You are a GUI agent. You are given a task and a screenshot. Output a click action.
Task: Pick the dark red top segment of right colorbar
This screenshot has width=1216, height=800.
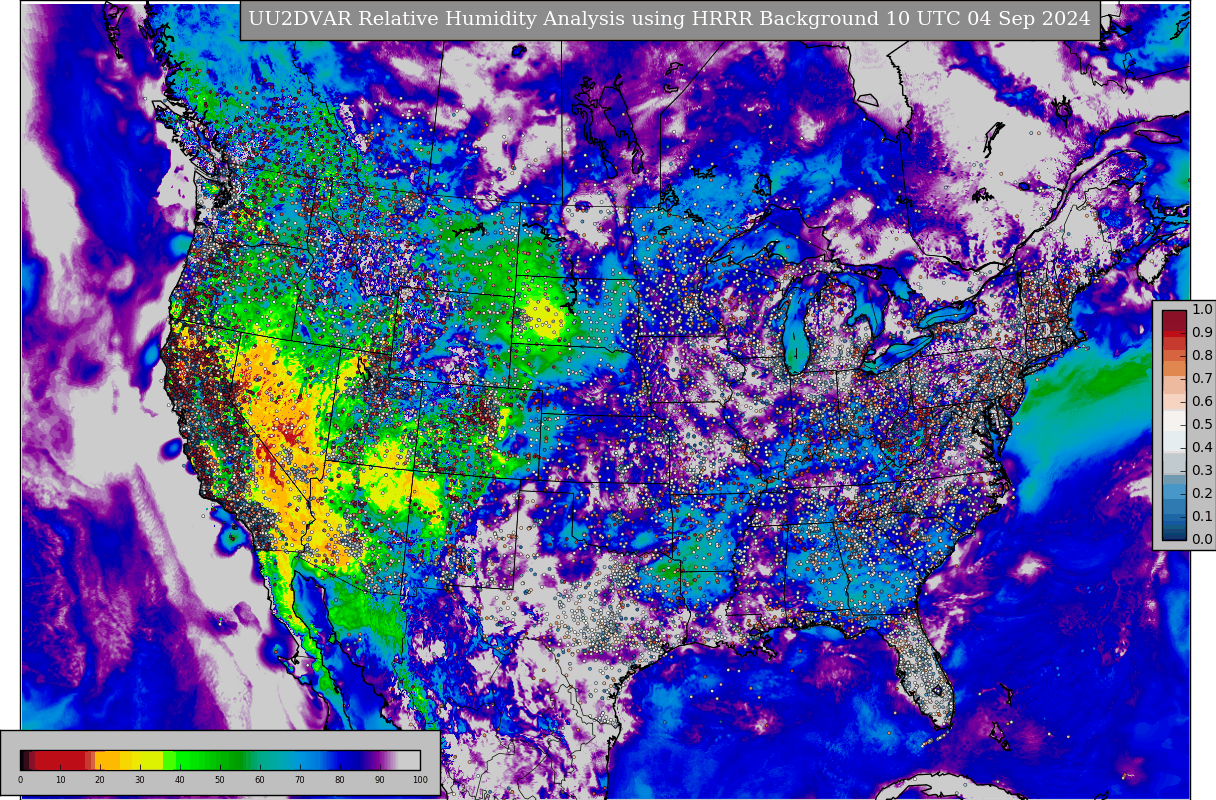[1174, 321]
